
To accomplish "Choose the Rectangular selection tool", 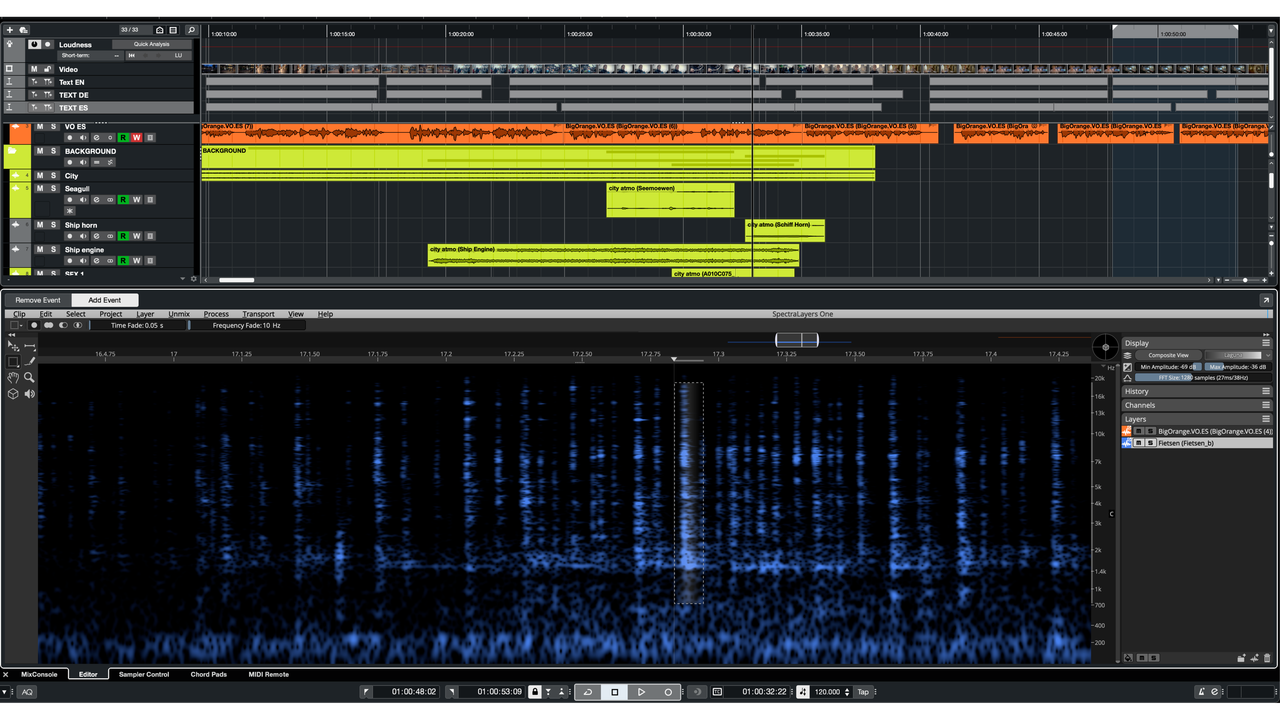I will pos(13,361).
